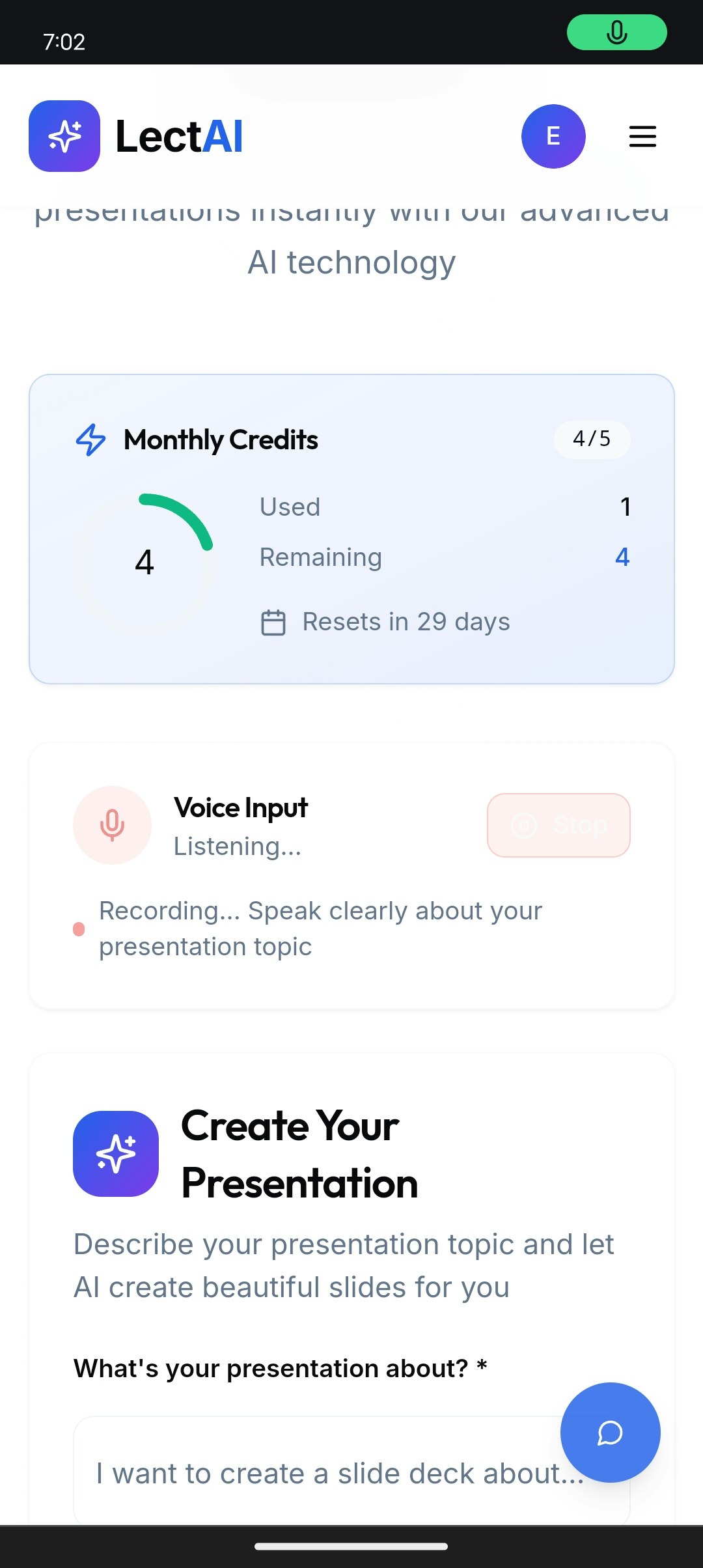
Task: Open the chat support bubble
Action: click(x=610, y=1433)
